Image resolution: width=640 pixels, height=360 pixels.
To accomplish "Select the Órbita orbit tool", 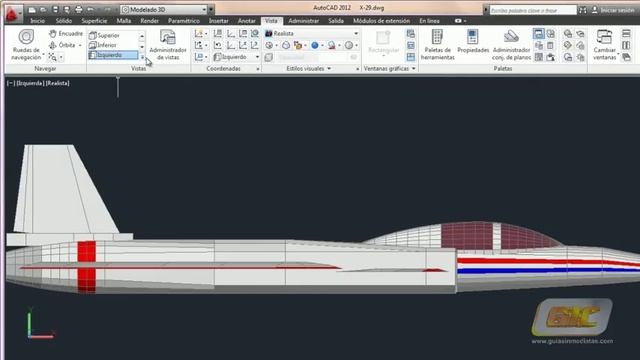I will (x=63, y=45).
